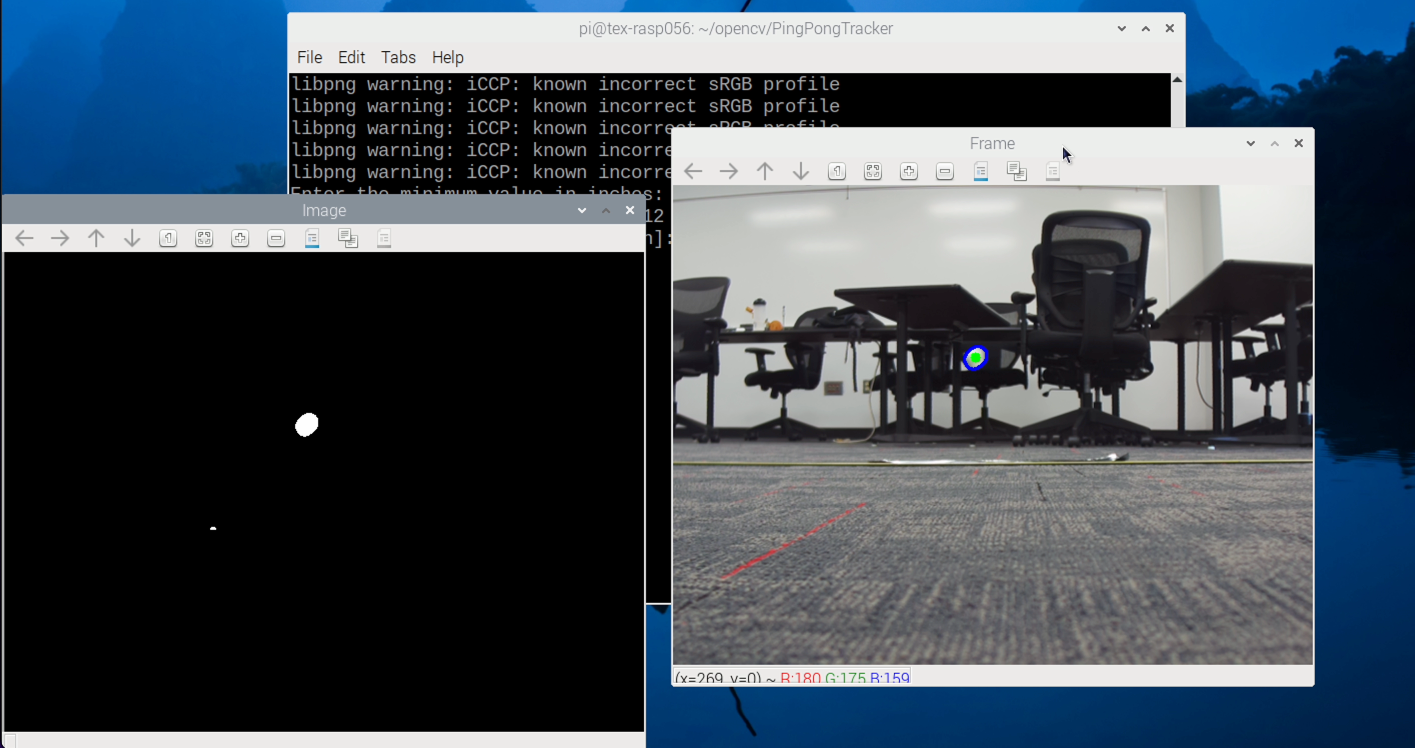This screenshot has width=1415, height=748.
Task: Save current image from Image window
Action: [312, 238]
